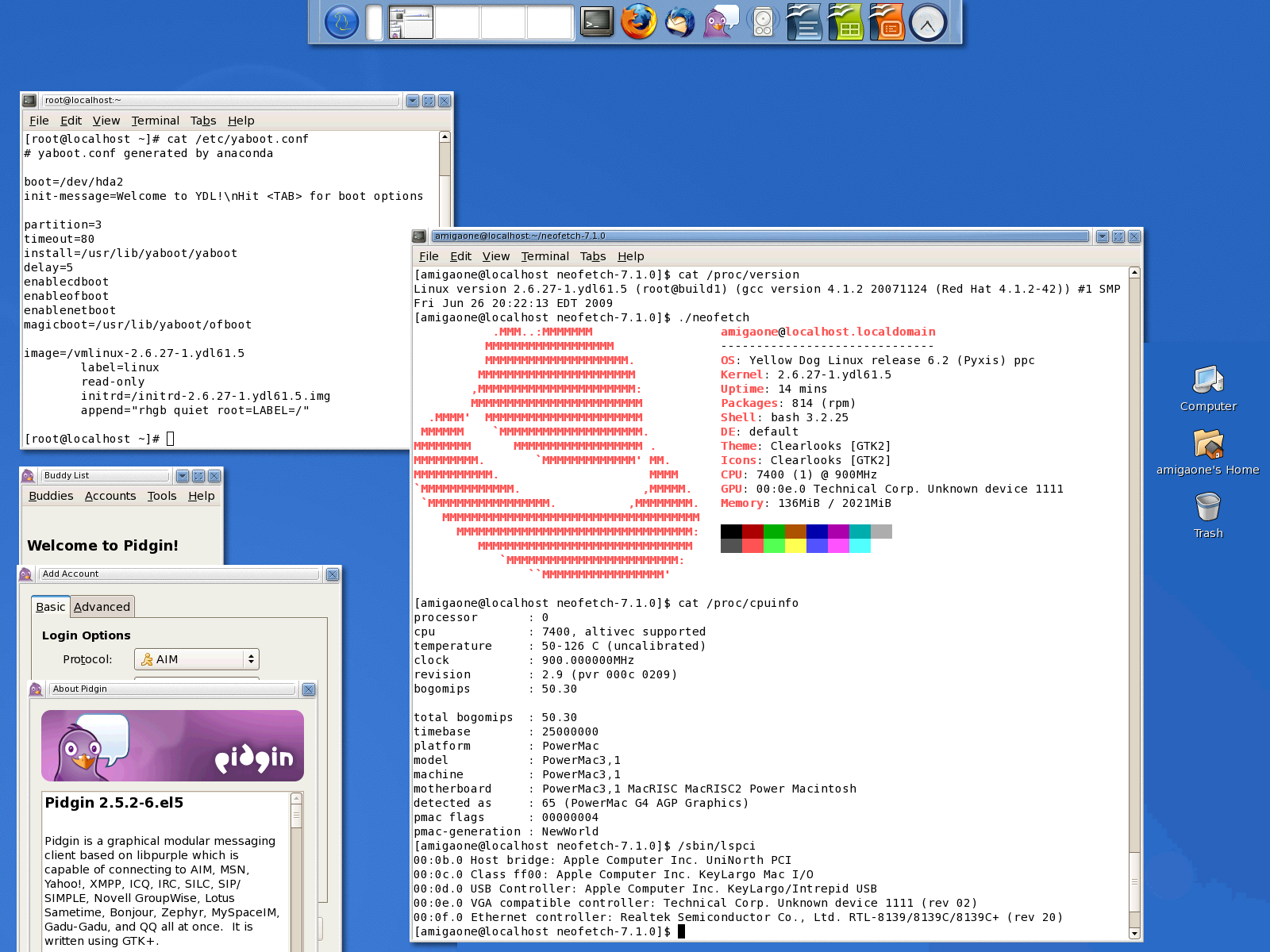This screenshot has width=1270, height=952.
Task: Close the Add Account dialog
Action: click(333, 574)
